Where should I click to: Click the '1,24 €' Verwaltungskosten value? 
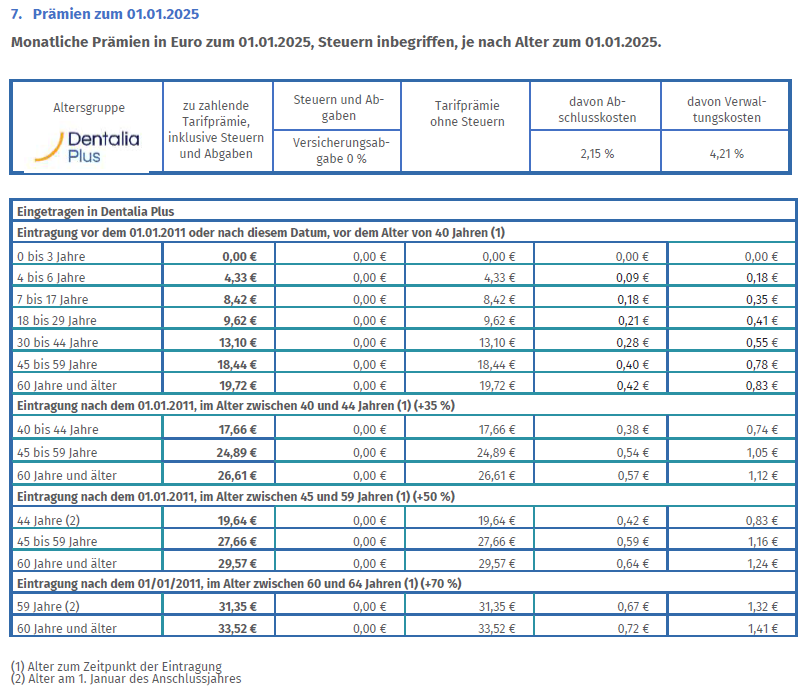763,563
